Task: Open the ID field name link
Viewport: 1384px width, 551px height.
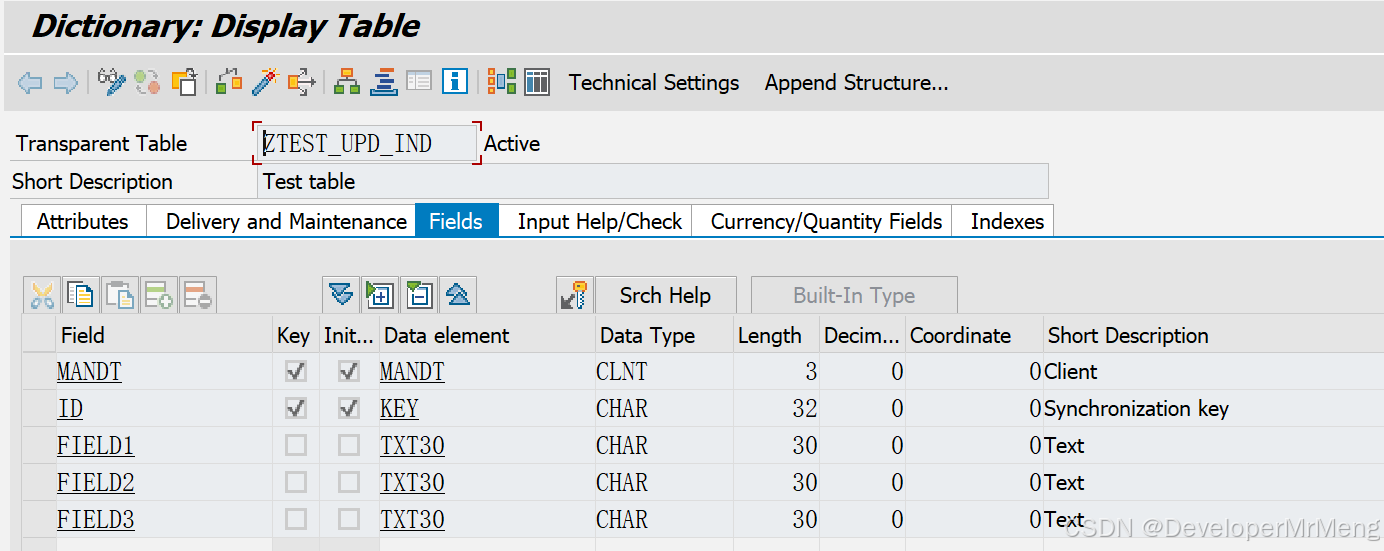Action: (70, 409)
